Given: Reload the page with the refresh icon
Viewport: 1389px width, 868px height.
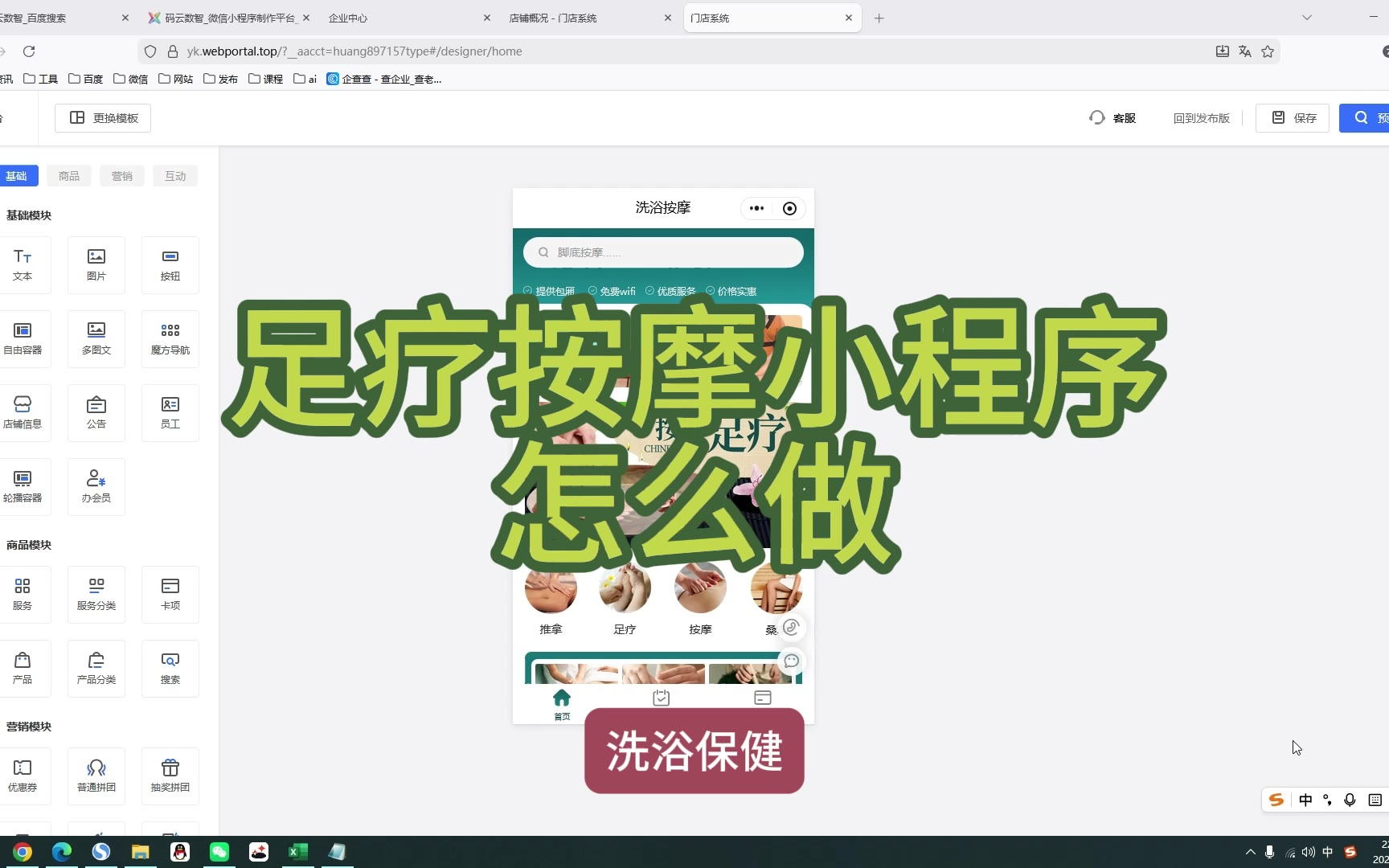Looking at the screenshot, I should [29, 51].
